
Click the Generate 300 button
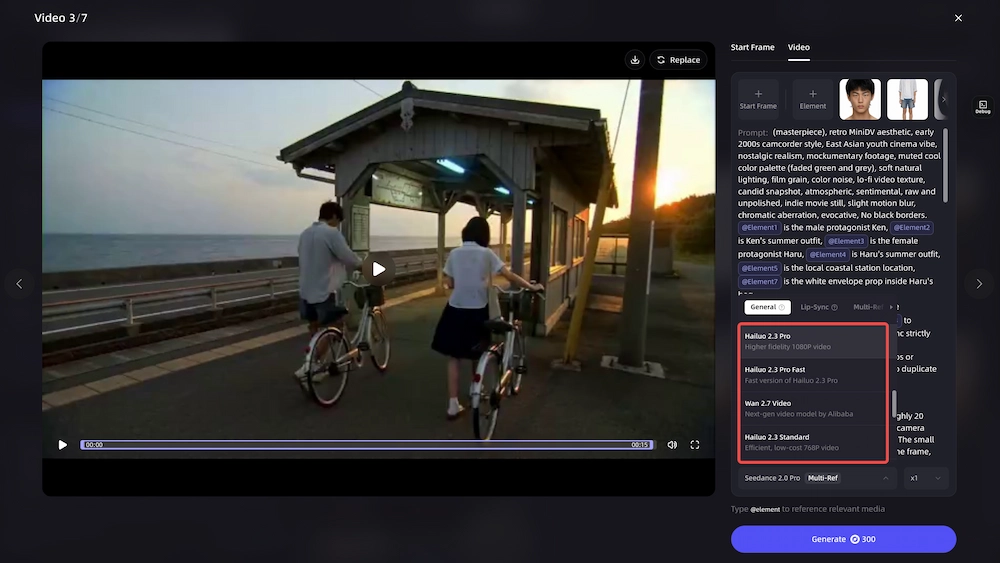click(843, 539)
